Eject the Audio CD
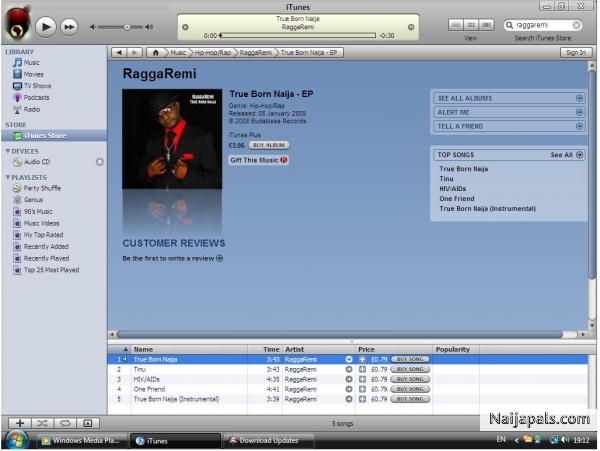Viewport: 600px width, 451px height. click(x=99, y=162)
